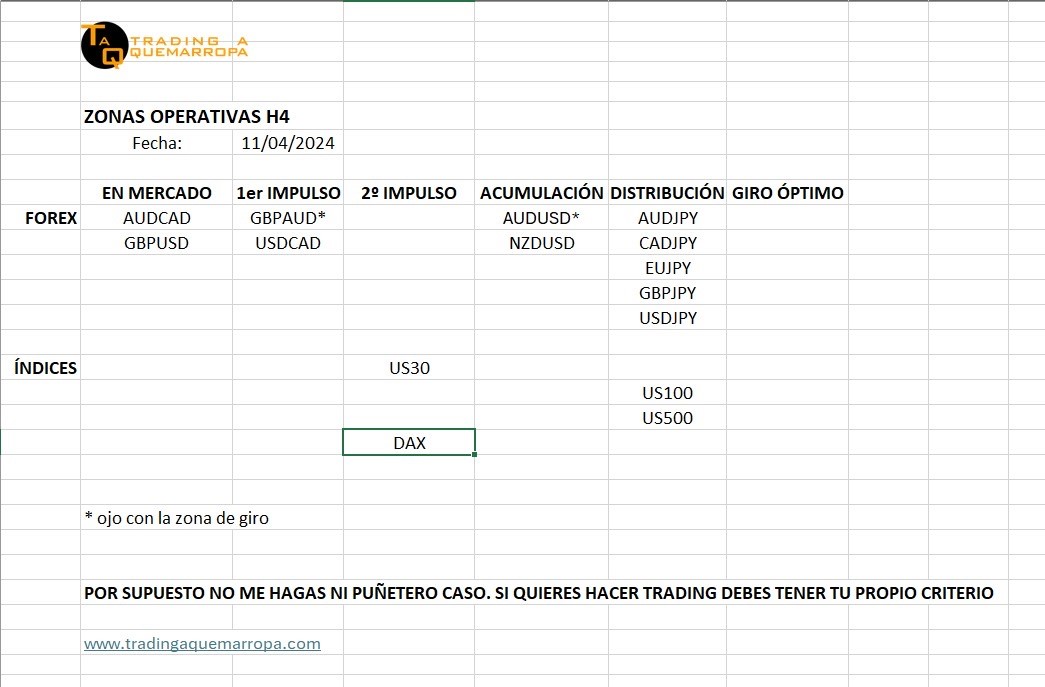Image resolution: width=1045 pixels, height=687 pixels.
Task: Select the GBPAUD* cell
Action: click(x=288, y=218)
